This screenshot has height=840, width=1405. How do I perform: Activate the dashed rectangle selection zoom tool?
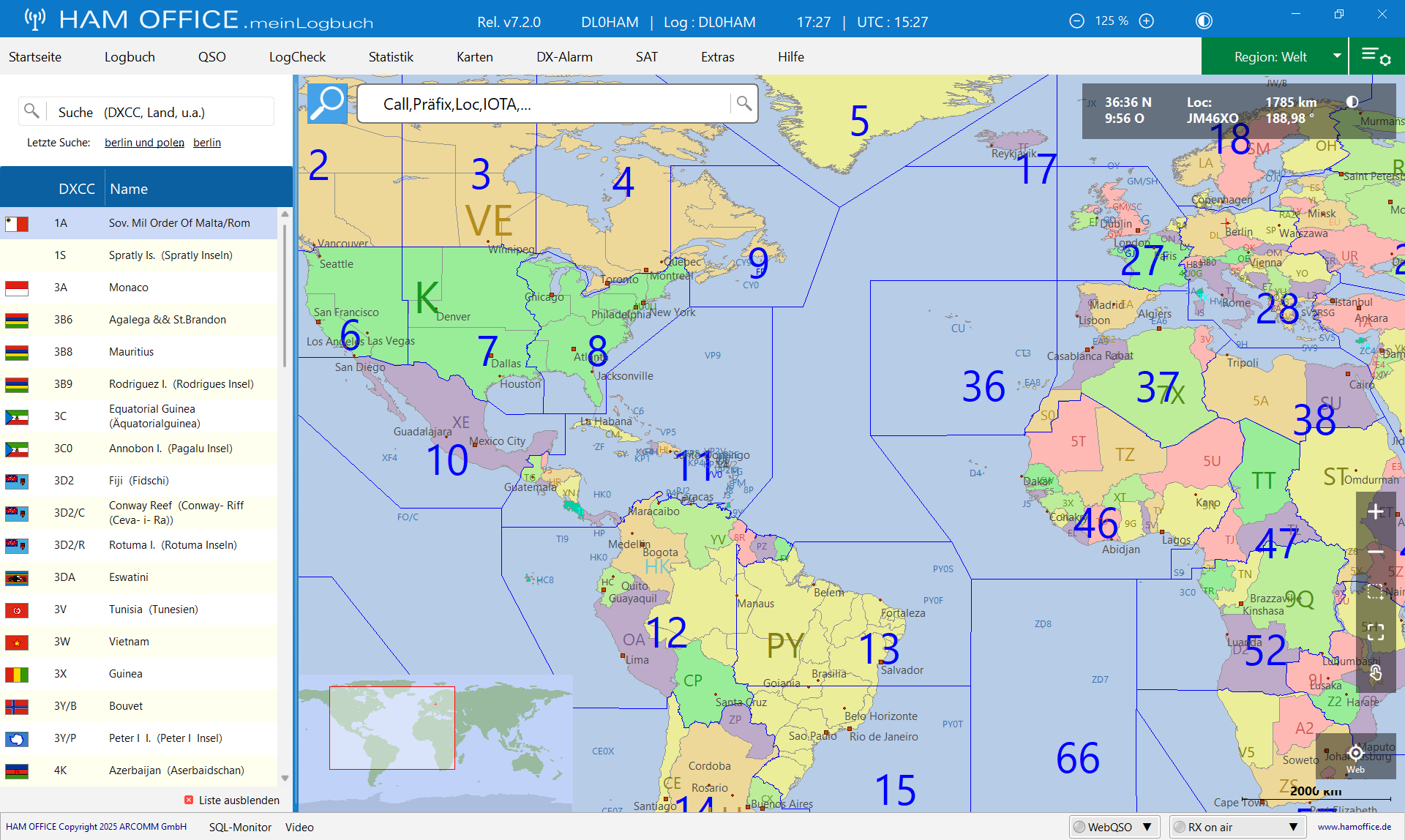(x=1376, y=592)
